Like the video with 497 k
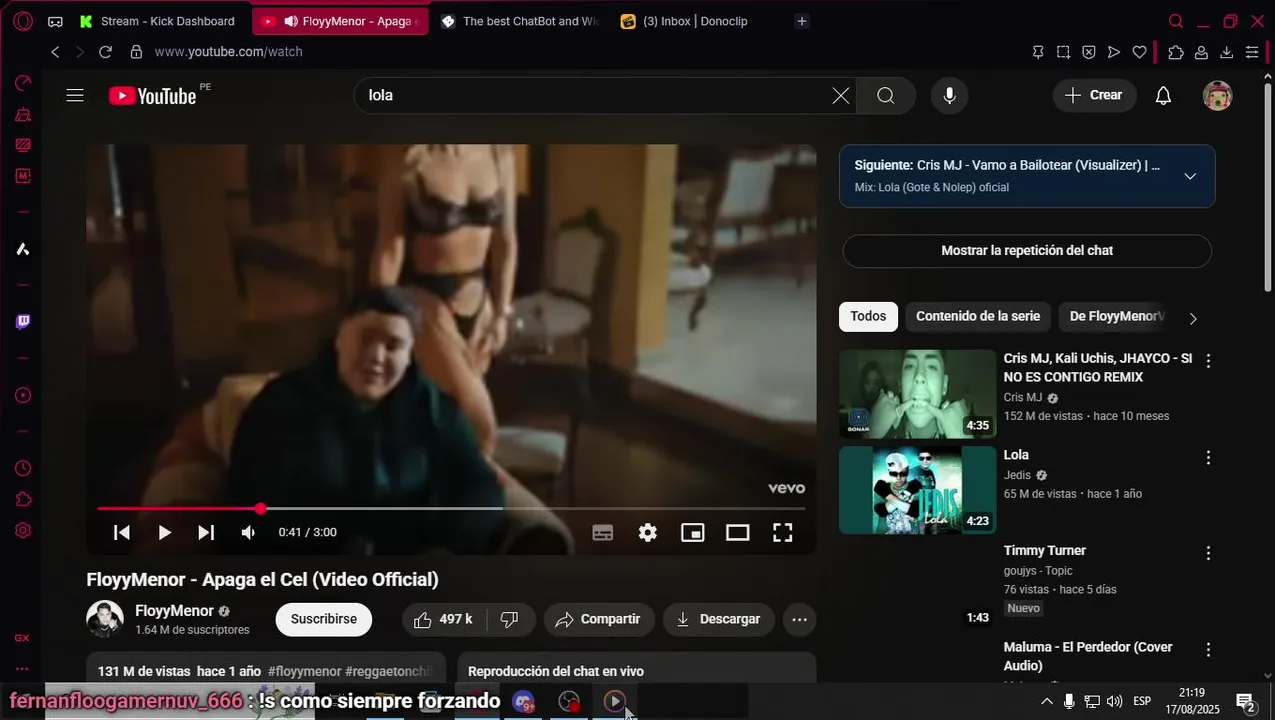 [x=443, y=619]
